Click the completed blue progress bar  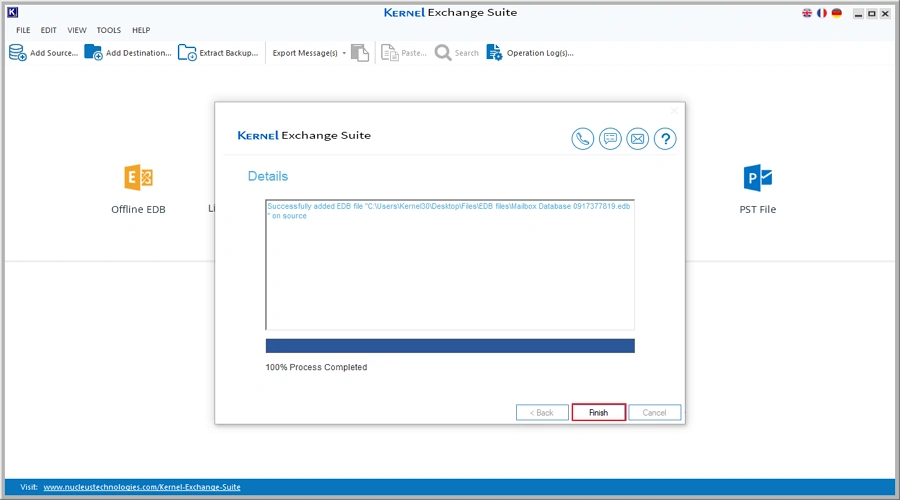coord(450,346)
